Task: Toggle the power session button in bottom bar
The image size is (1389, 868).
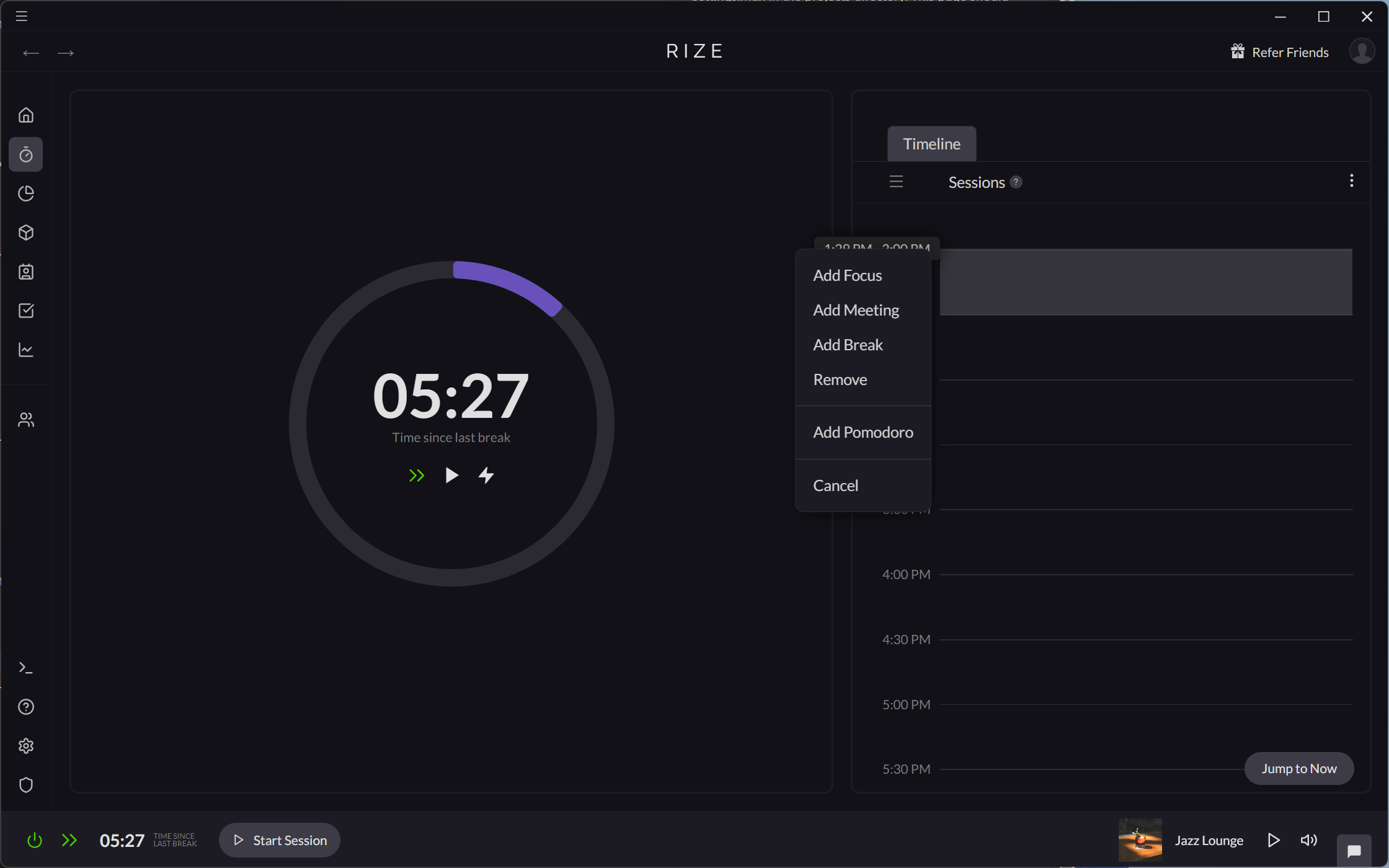Action: (34, 840)
